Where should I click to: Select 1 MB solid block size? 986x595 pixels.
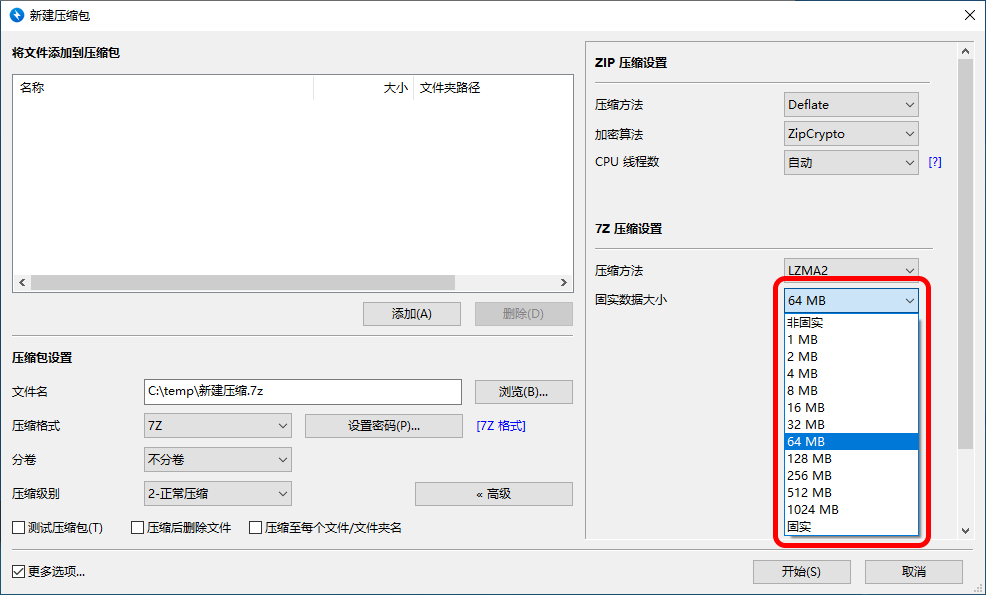tap(851, 340)
